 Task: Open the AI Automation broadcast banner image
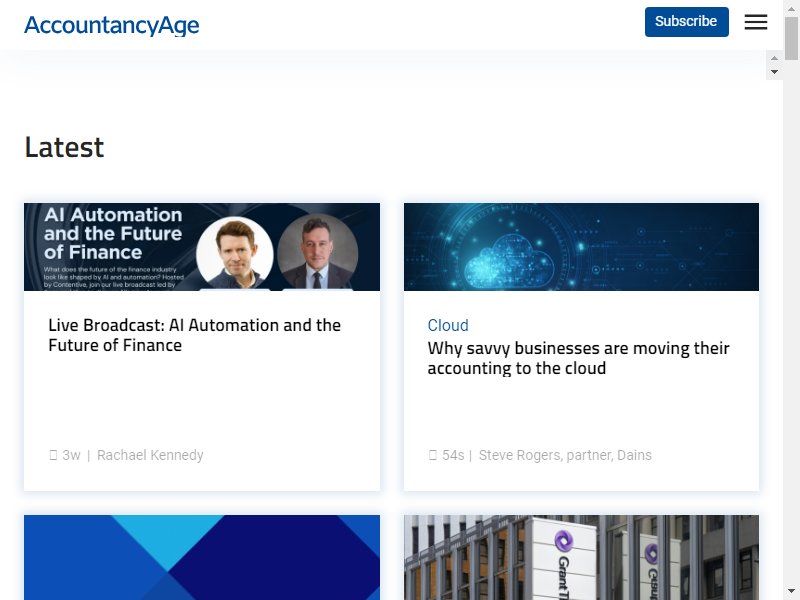(202, 247)
